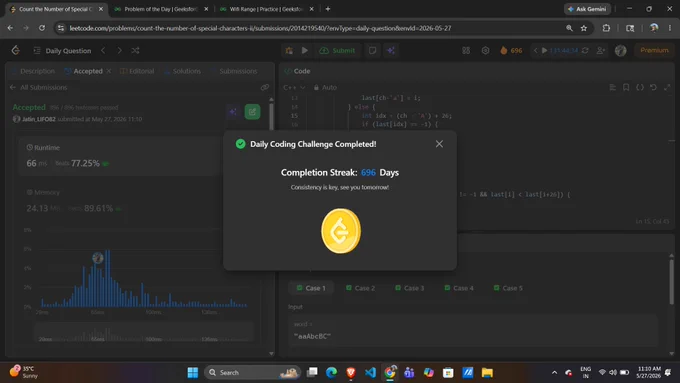The width and height of the screenshot is (680, 383).
Task: Select test Case 3 checkbox tab
Action: pyautogui.click(x=409, y=288)
